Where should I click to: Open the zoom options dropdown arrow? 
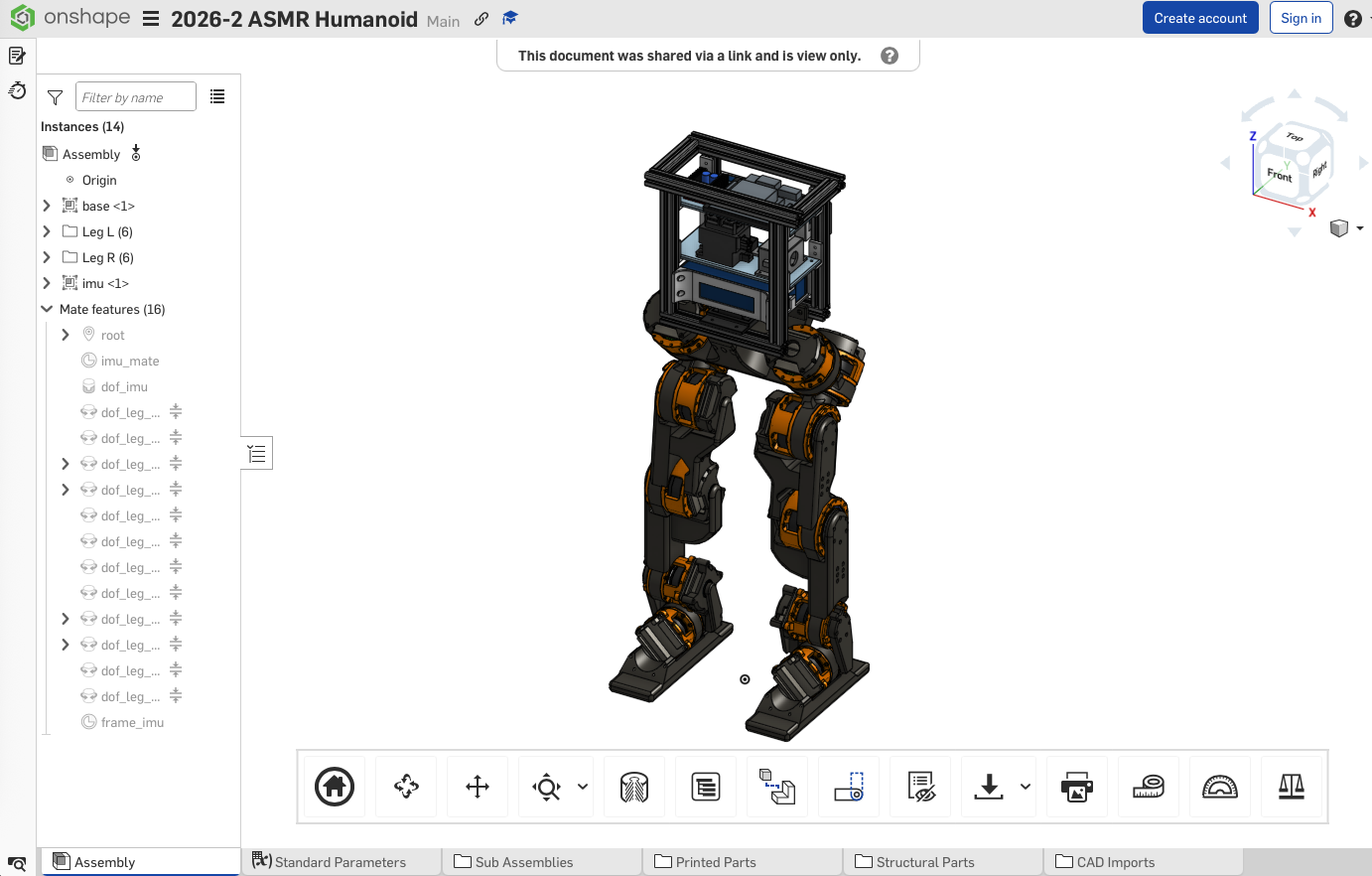583,787
